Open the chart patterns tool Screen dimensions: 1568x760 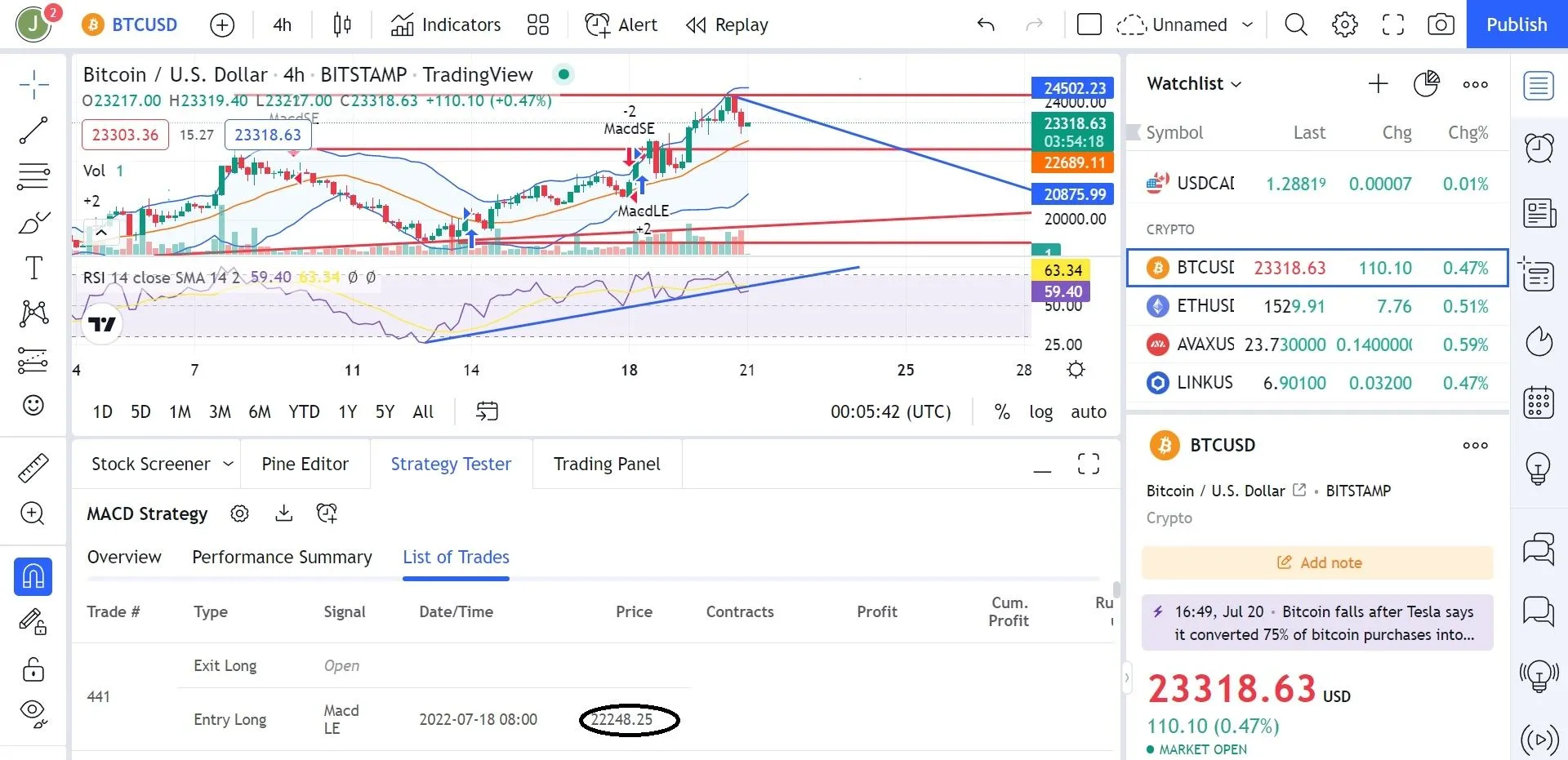(x=33, y=313)
